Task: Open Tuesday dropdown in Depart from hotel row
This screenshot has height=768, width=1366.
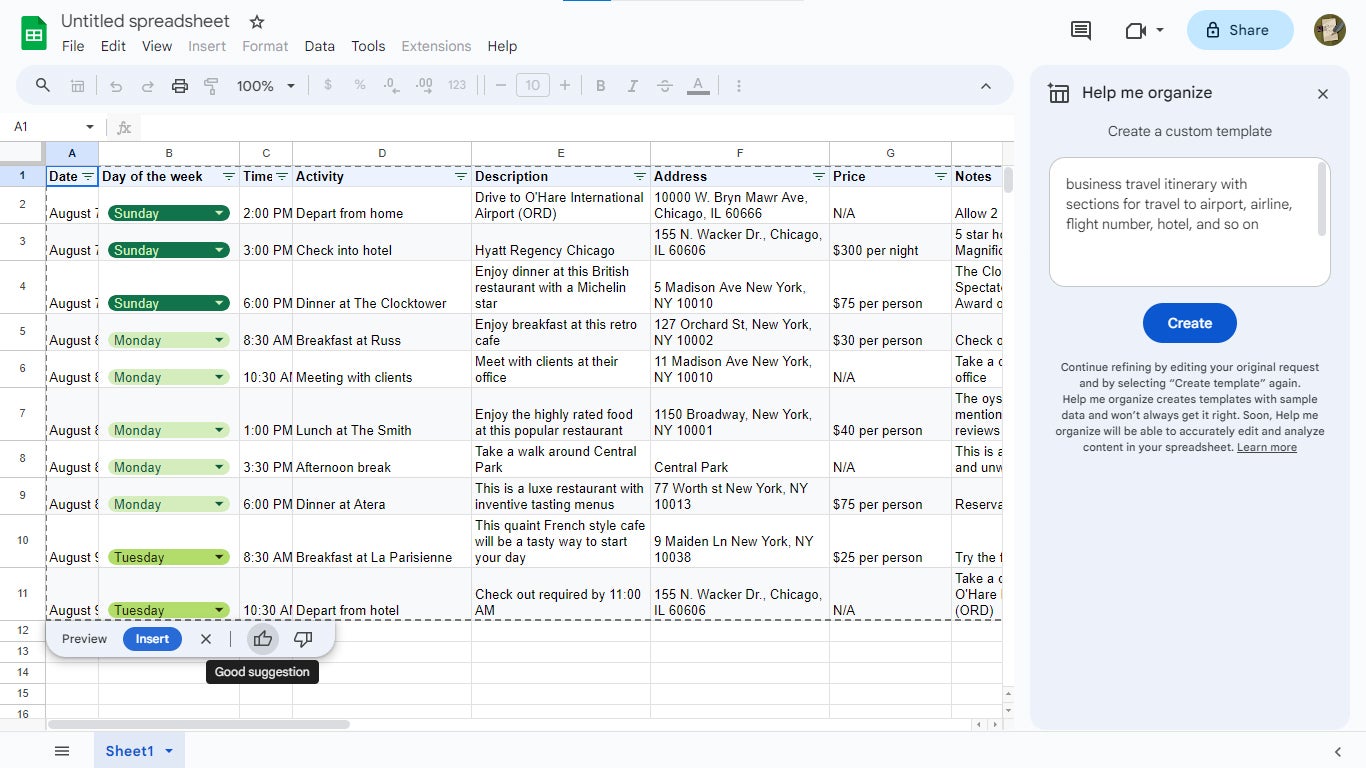Action: coord(219,610)
